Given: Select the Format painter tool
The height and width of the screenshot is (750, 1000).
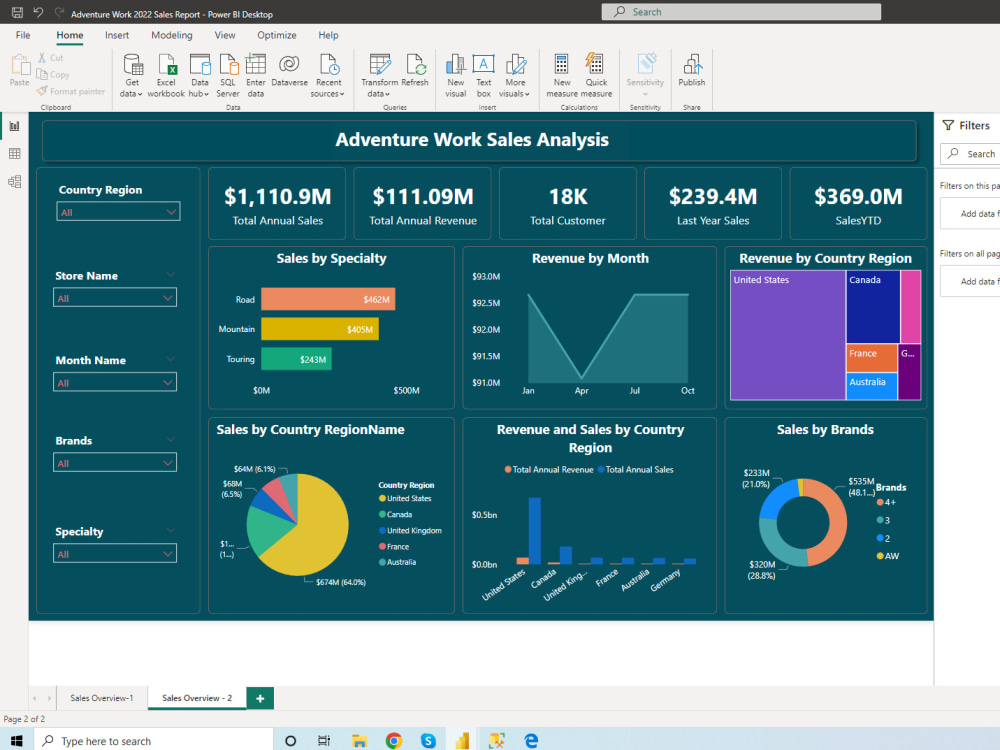Looking at the screenshot, I should tap(71, 91).
